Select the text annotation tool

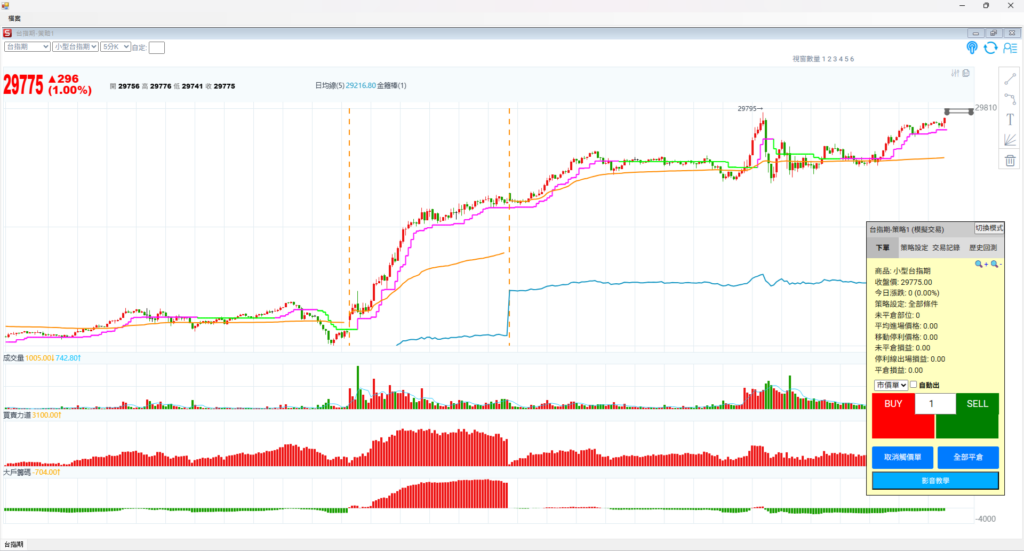click(1010, 119)
